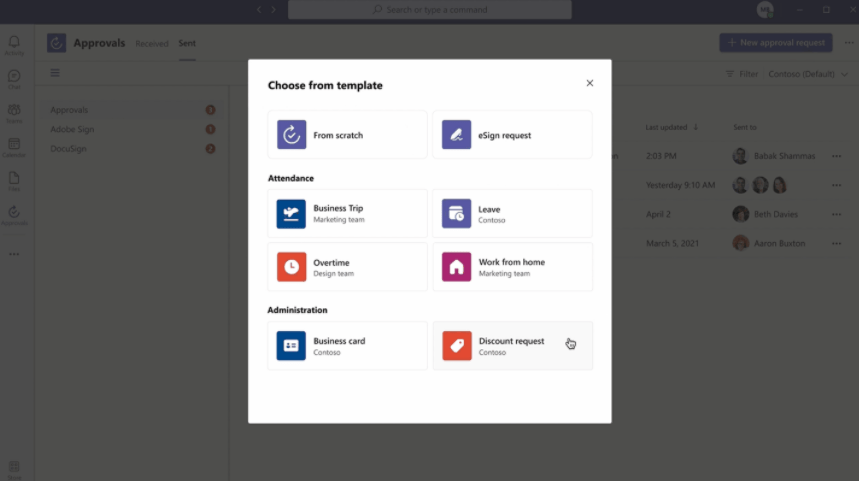
Task: Open the Discount request template
Action: click(512, 345)
